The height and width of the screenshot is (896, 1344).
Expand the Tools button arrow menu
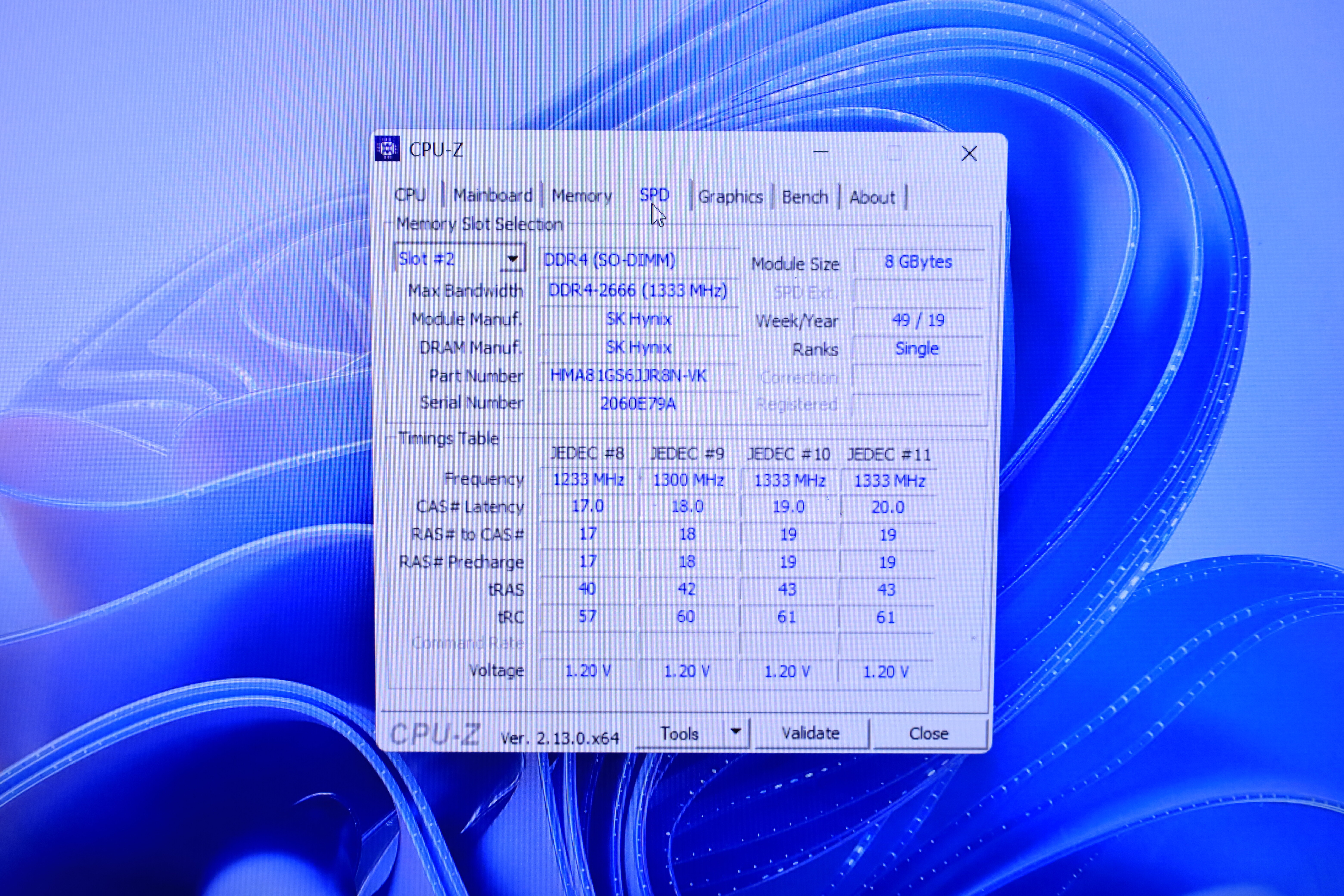coord(736,732)
